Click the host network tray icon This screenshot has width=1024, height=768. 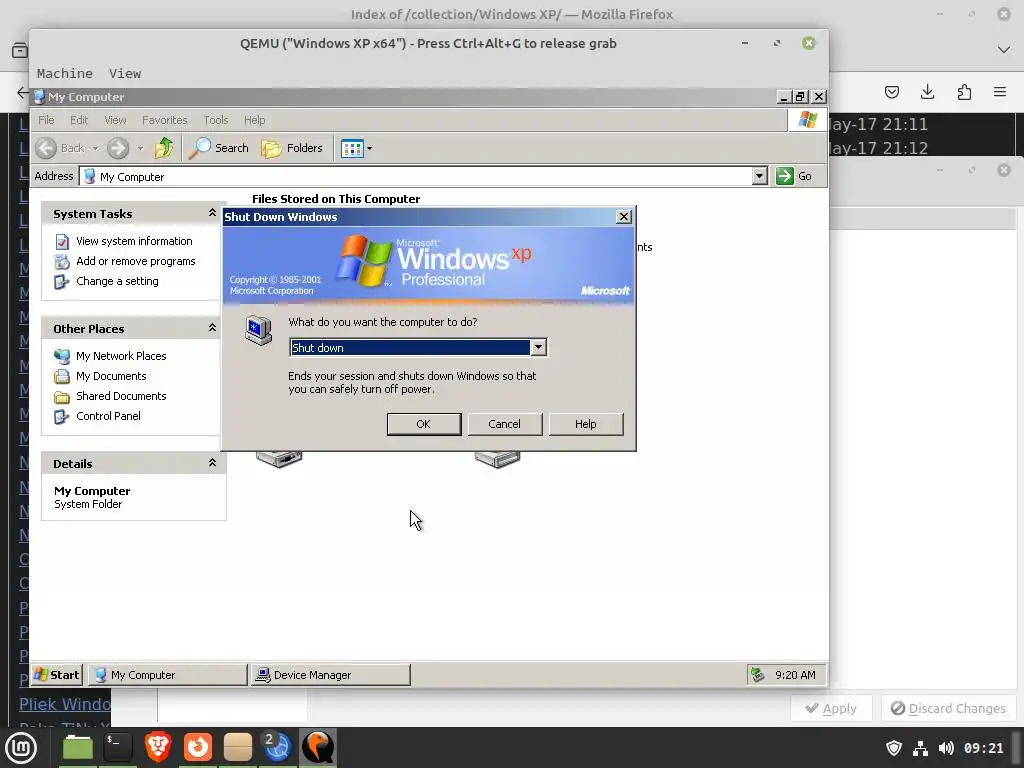pyautogui.click(x=920, y=748)
